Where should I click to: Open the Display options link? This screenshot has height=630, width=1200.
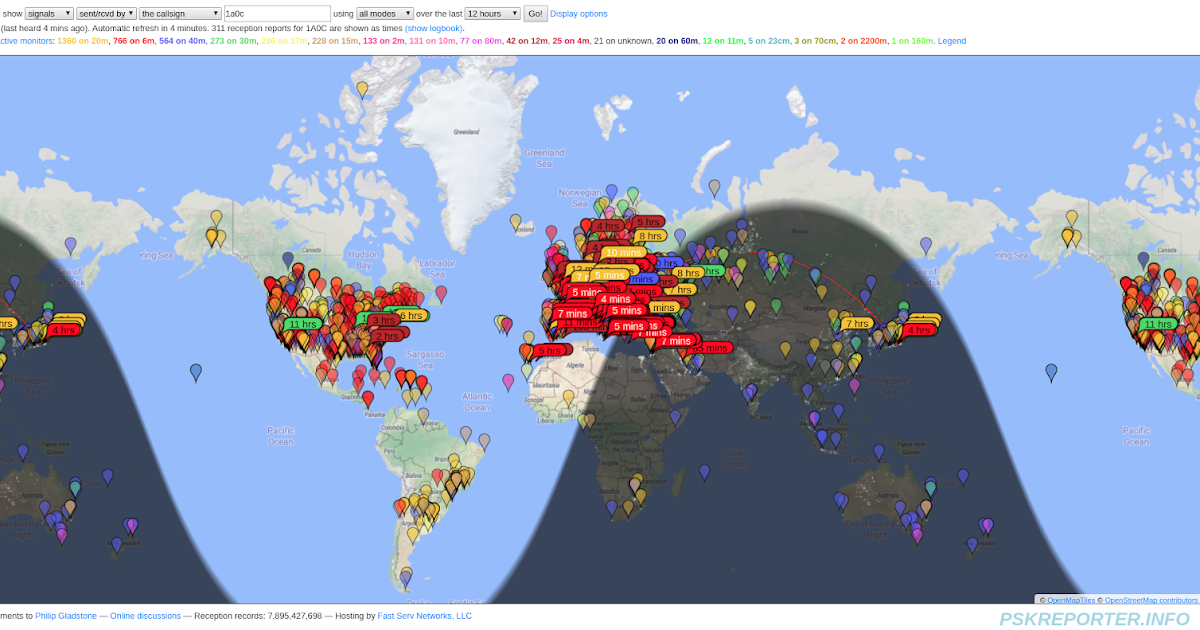(x=577, y=13)
